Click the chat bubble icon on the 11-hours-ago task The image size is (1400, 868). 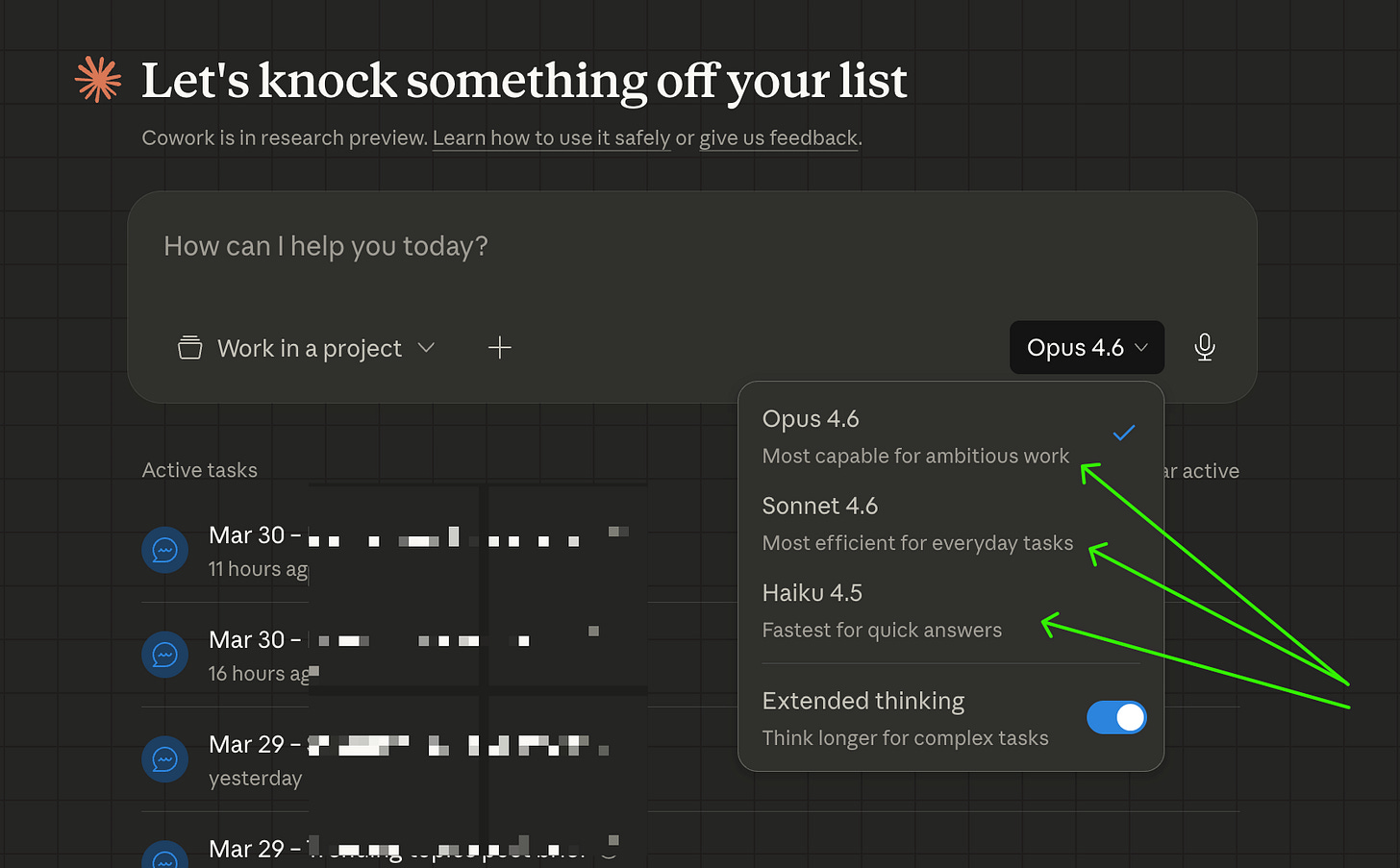point(164,549)
